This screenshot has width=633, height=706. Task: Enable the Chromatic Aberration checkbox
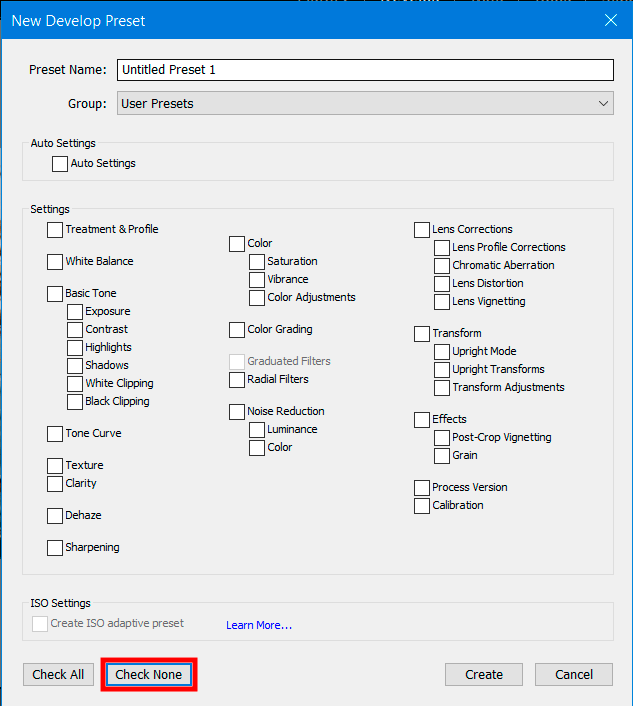pyautogui.click(x=442, y=266)
